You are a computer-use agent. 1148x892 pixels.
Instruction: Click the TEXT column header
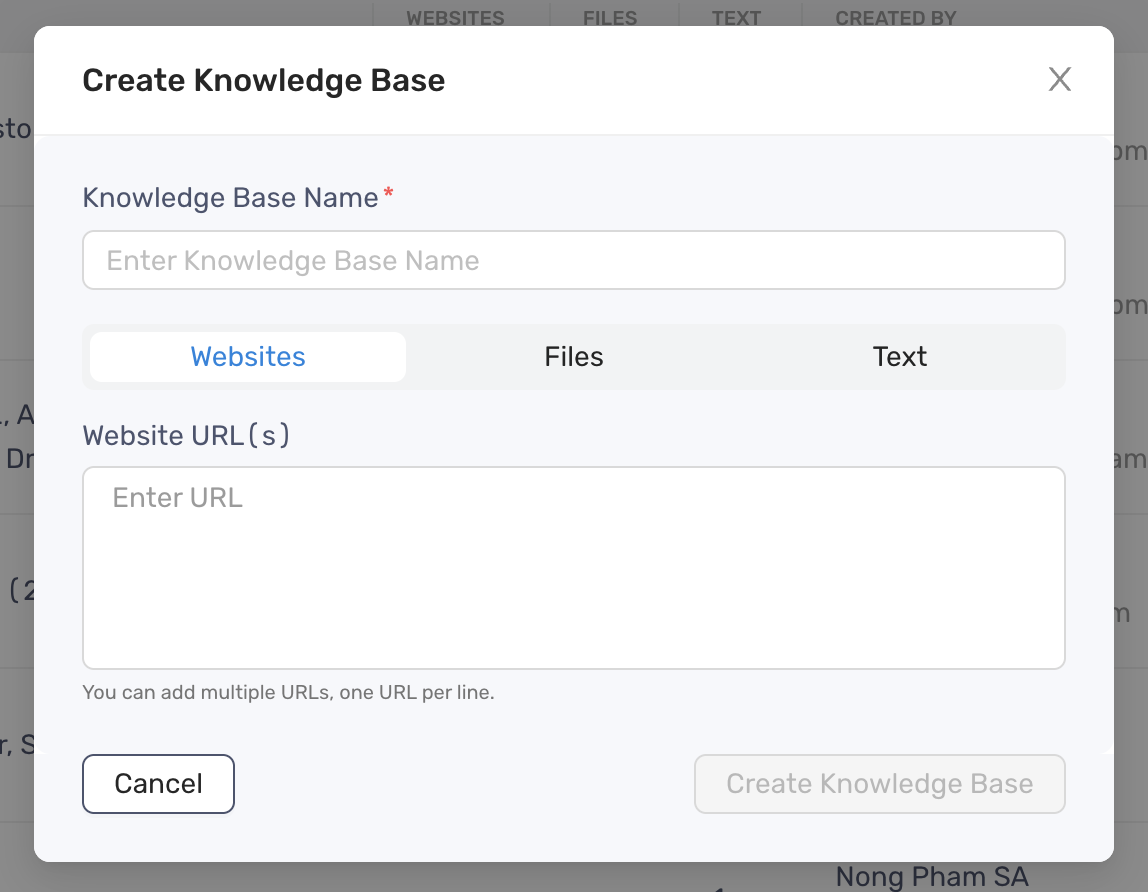tap(736, 17)
